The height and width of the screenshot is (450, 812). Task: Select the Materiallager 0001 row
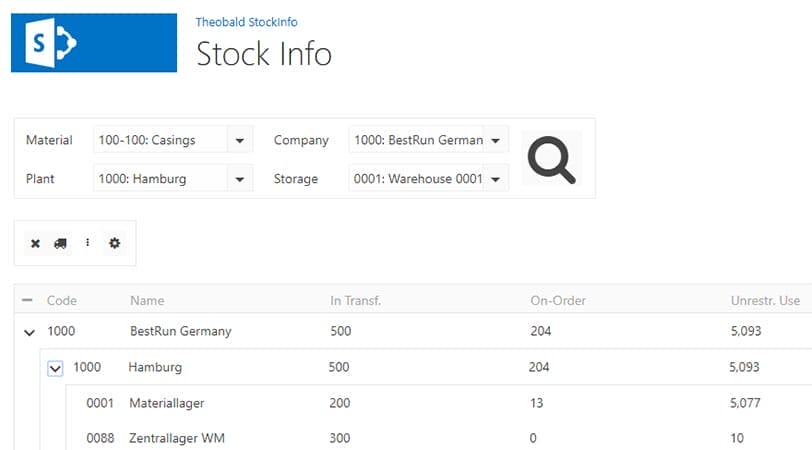tap(439, 403)
